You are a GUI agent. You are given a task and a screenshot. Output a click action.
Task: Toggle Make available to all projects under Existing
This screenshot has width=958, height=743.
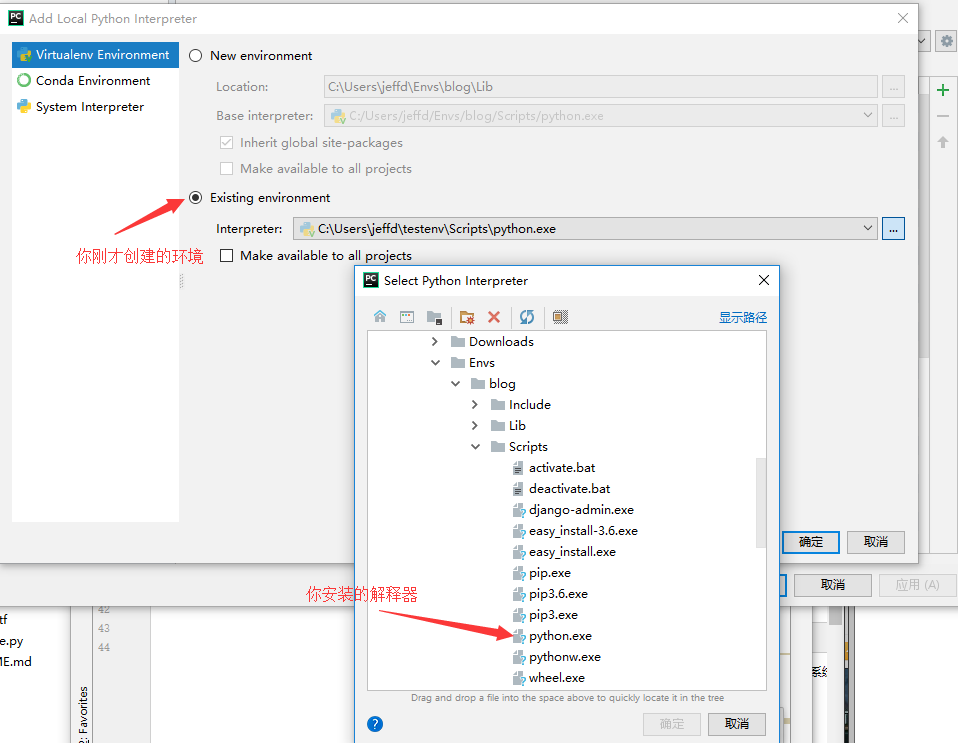pos(227,255)
